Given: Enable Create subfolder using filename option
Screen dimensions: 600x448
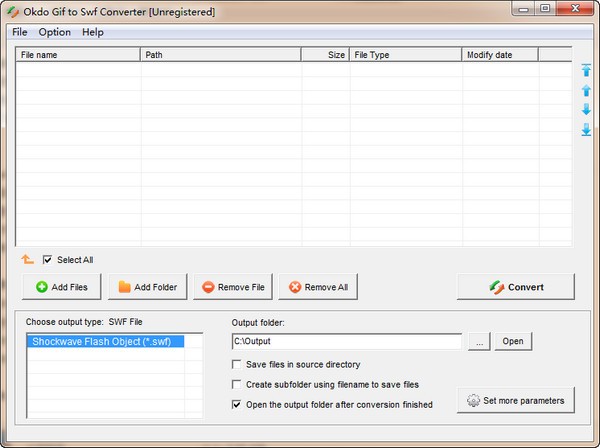Looking at the screenshot, I should [x=237, y=384].
